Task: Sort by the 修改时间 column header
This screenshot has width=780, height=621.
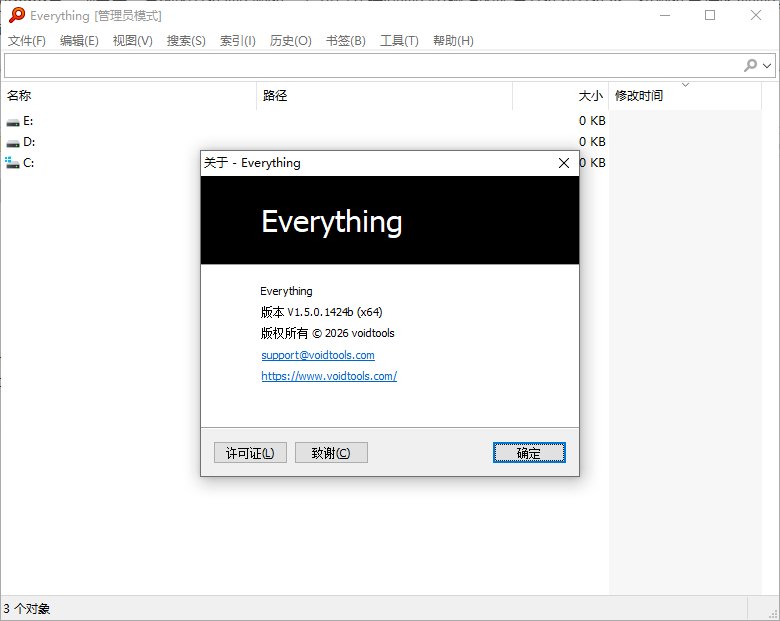Action: (684, 96)
